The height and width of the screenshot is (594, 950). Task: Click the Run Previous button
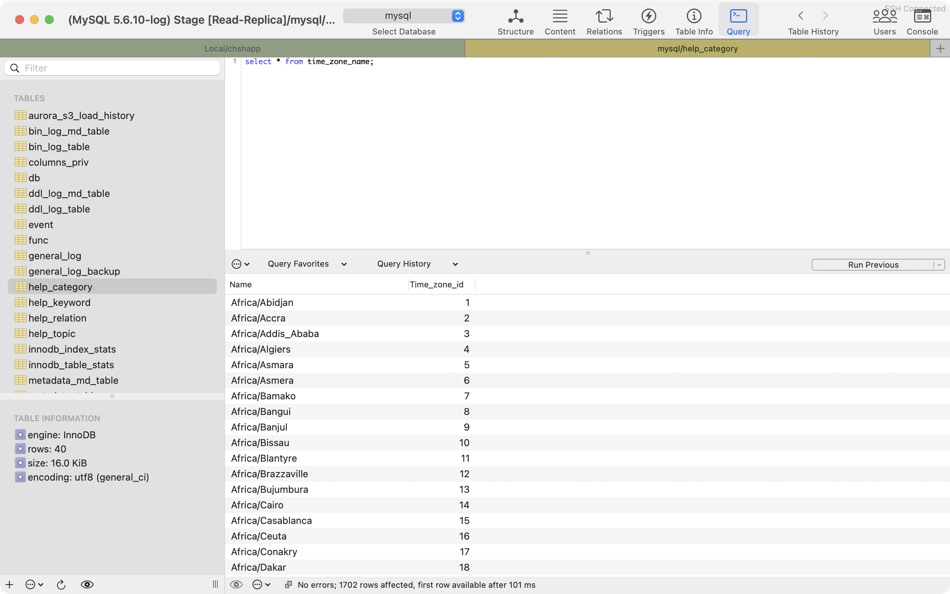(872, 265)
